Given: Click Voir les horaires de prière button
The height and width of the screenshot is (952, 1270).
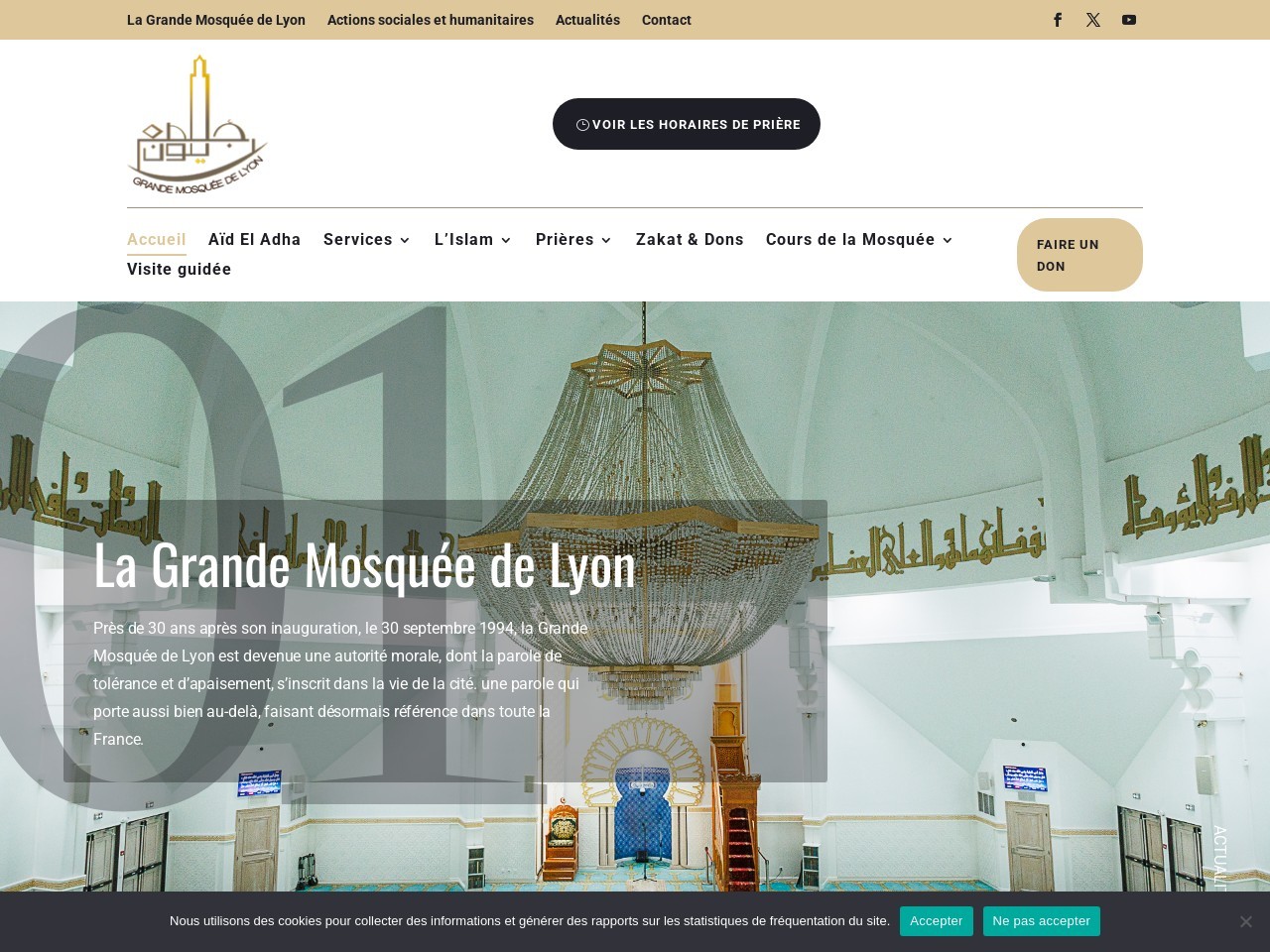Looking at the screenshot, I should coord(687,124).
